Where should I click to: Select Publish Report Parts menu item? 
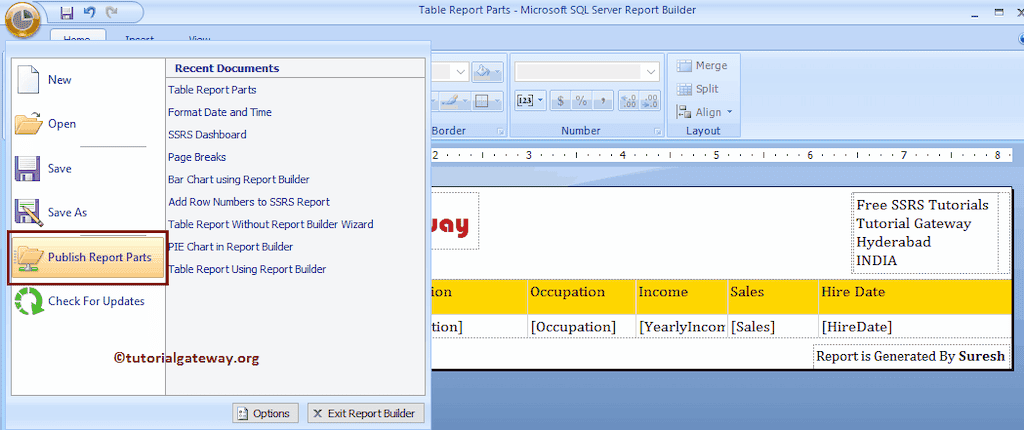(x=88, y=257)
